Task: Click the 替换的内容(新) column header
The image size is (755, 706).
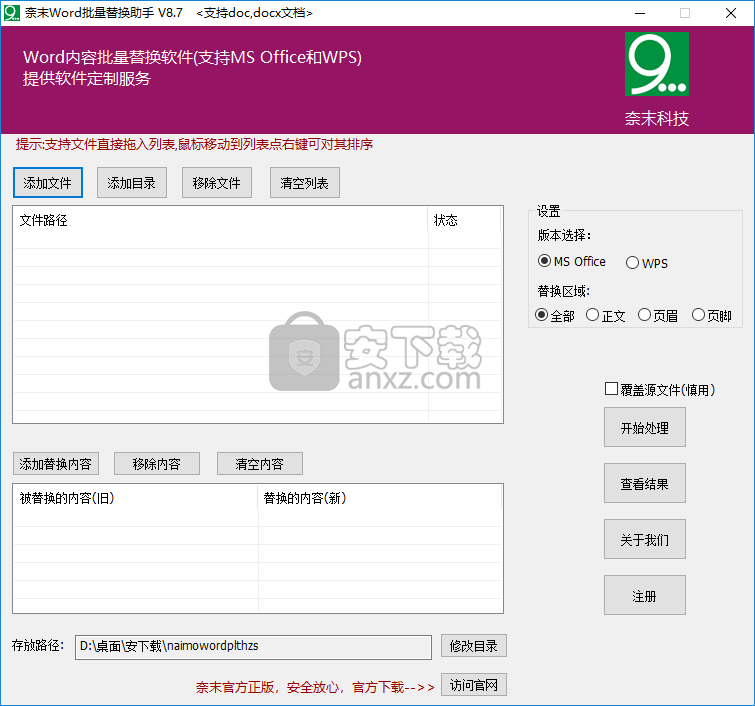Action: pyautogui.click(x=380, y=498)
